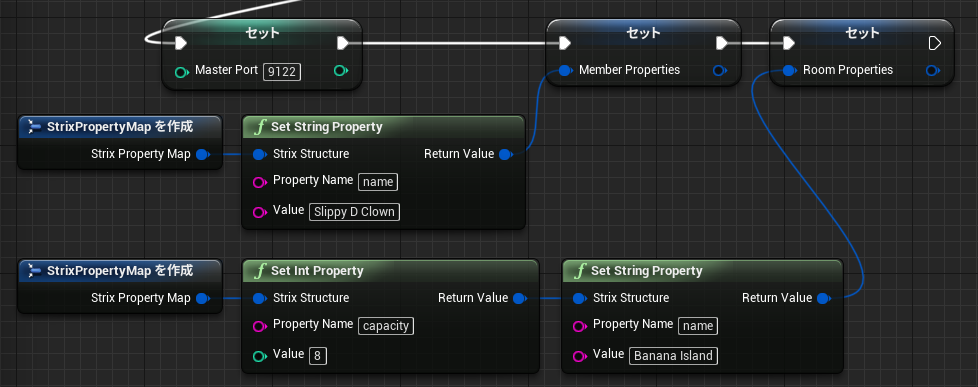Select the Master Port Set node header
978x387 pixels.
tap(262, 34)
